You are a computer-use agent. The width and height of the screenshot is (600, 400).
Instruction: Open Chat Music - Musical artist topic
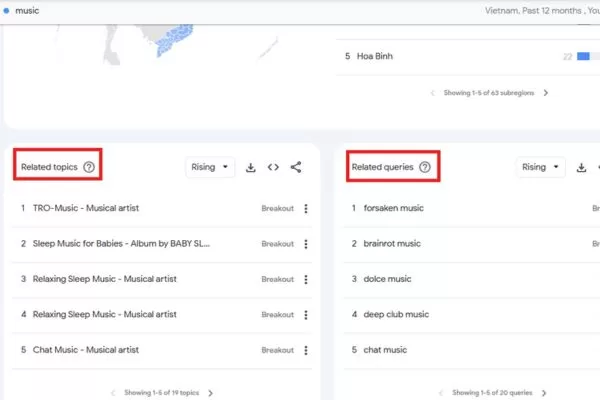pyautogui.click(x=86, y=349)
